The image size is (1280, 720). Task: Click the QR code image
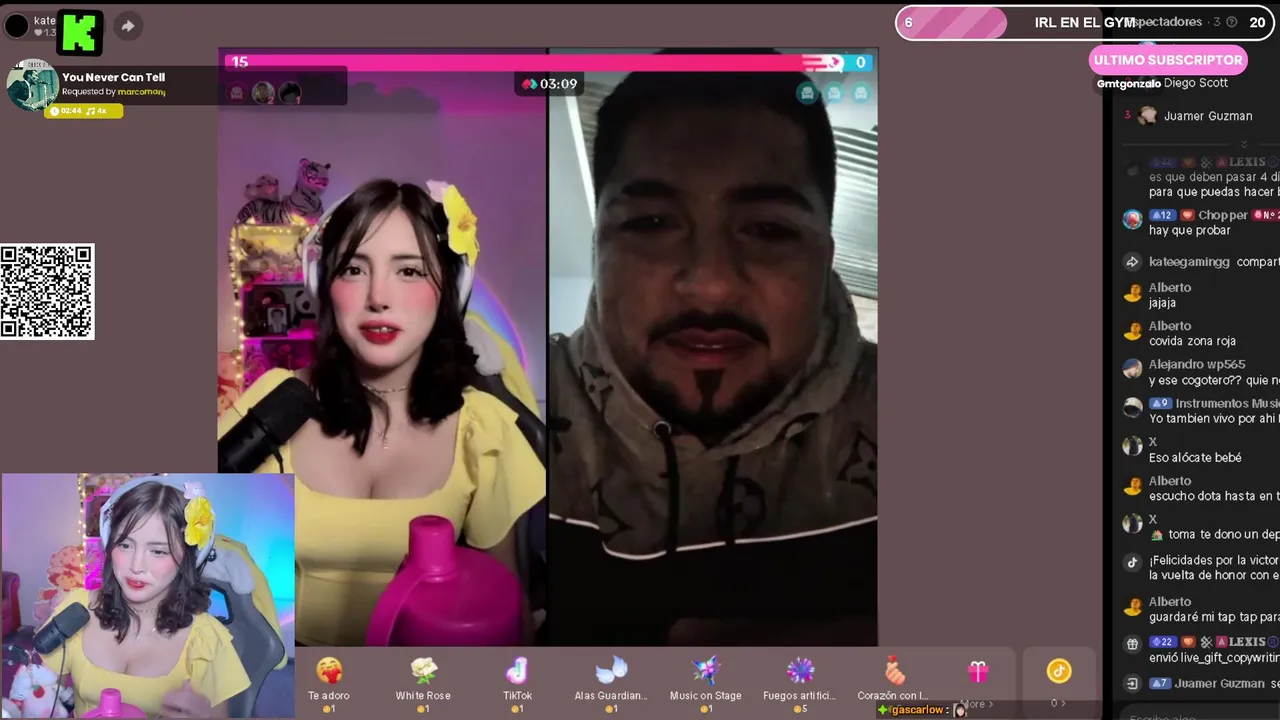tap(47, 292)
